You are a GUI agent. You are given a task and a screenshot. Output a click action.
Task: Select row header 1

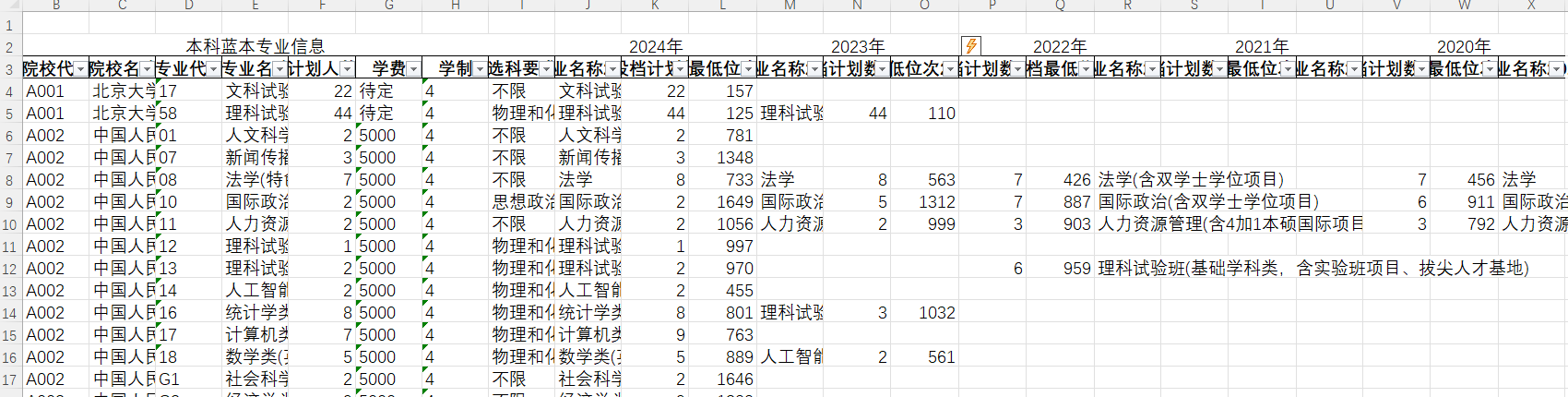[9, 25]
